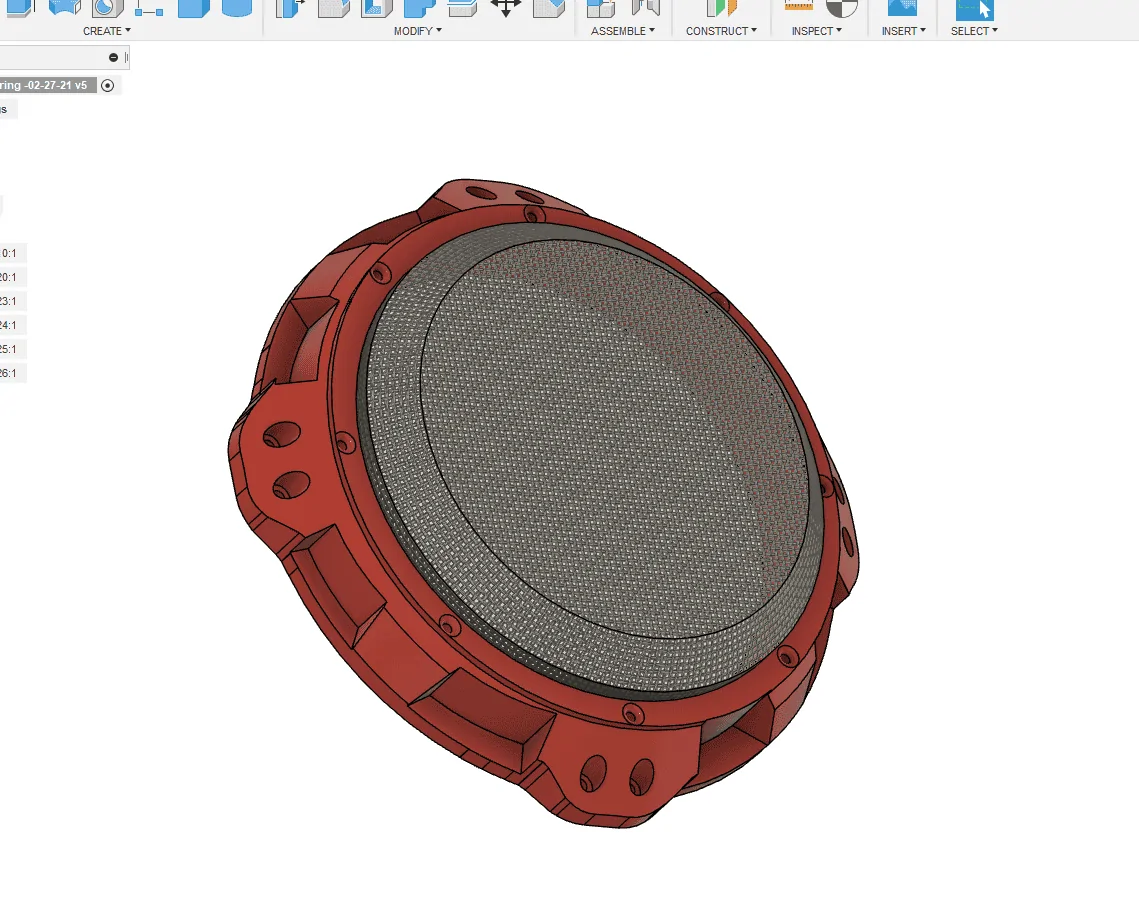Activate the ring -02-27-21 v5 component radio
The height and width of the screenshot is (898, 1139).
pos(108,86)
